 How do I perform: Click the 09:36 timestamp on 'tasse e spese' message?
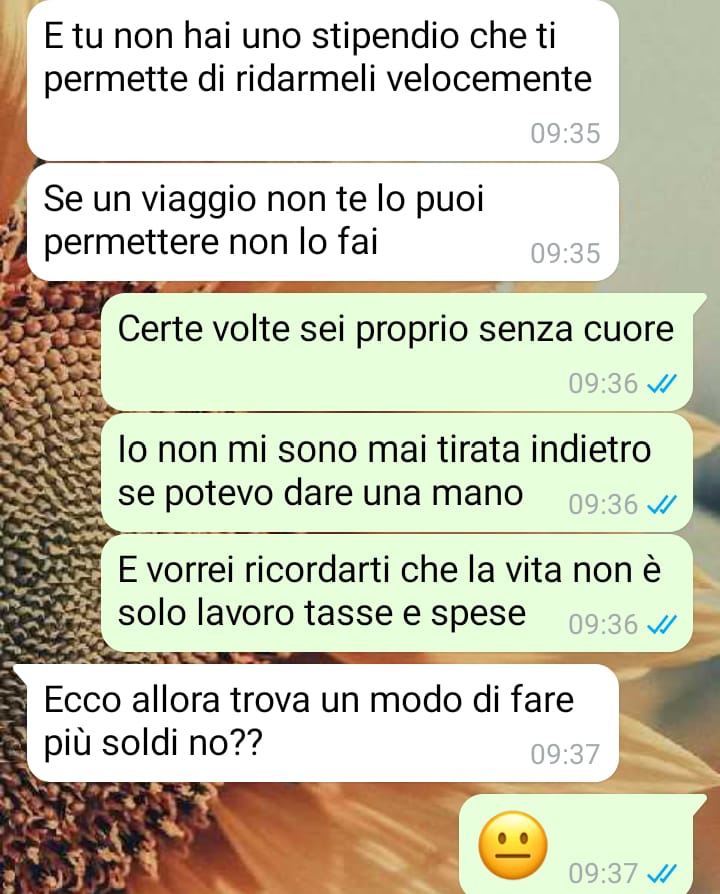[x=603, y=625]
